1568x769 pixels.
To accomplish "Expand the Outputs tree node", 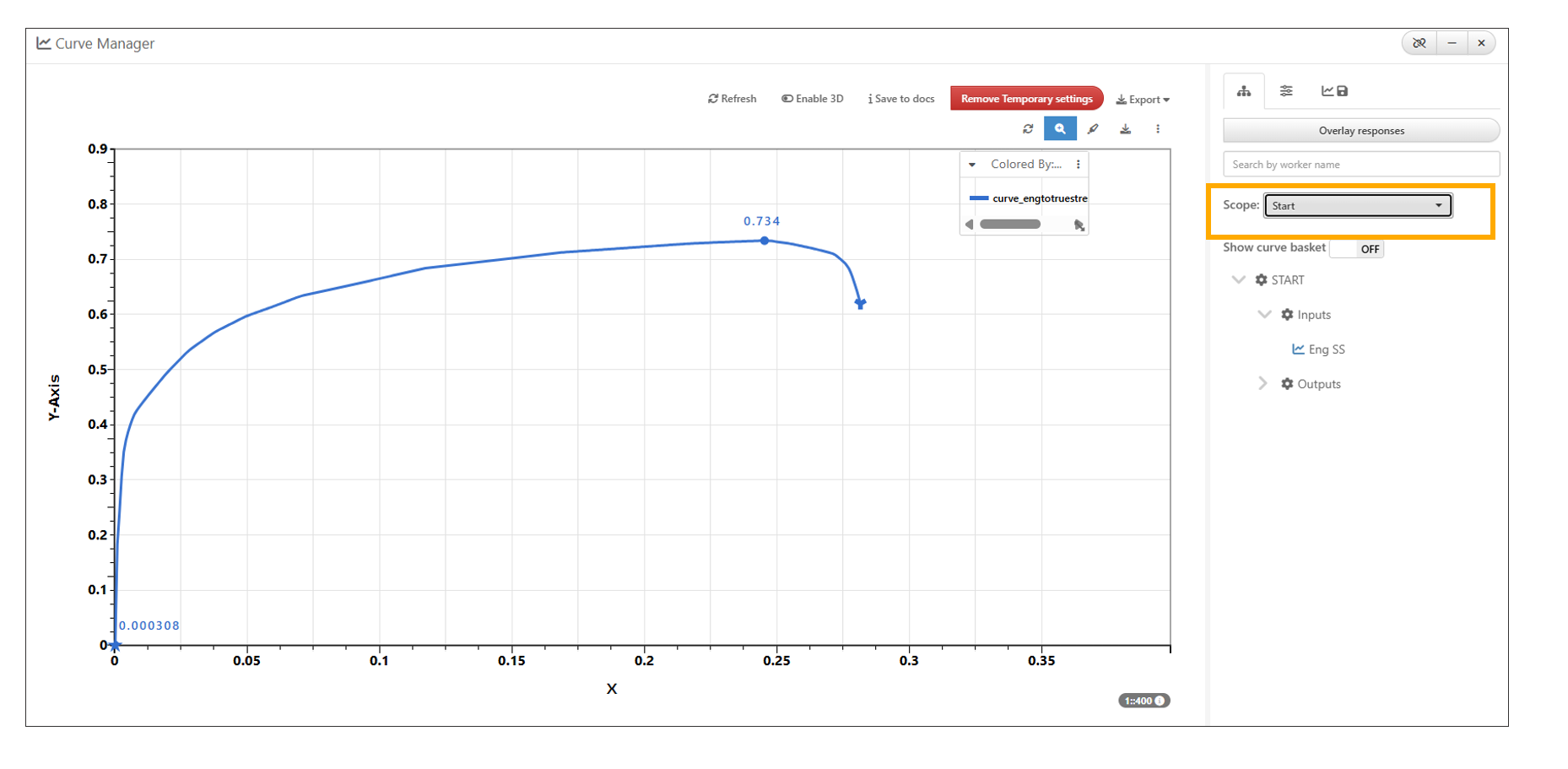I will pyautogui.click(x=1263, y=384).
